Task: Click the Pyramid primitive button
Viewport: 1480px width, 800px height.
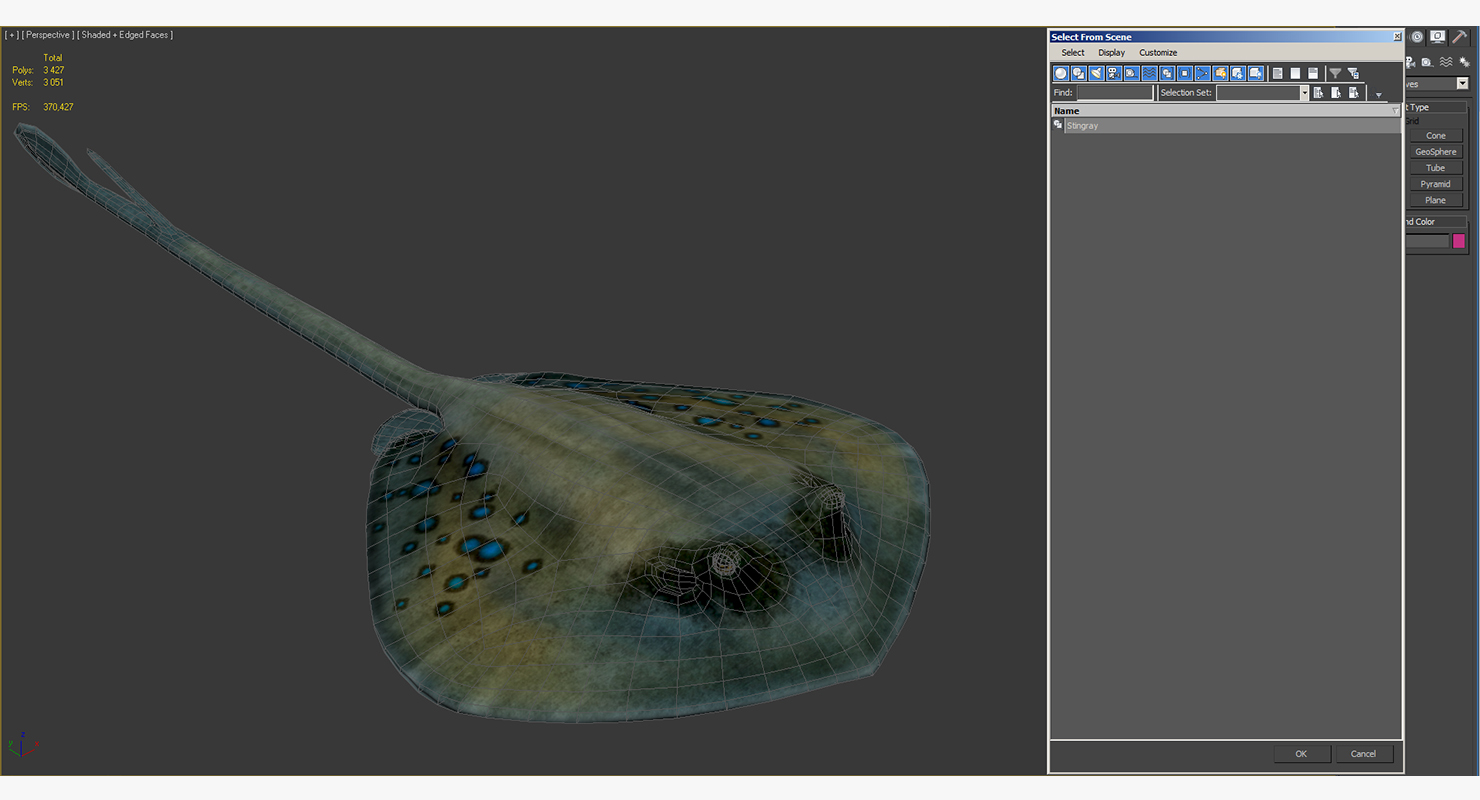Action: pyautogui.click(x=1435, y=184)
